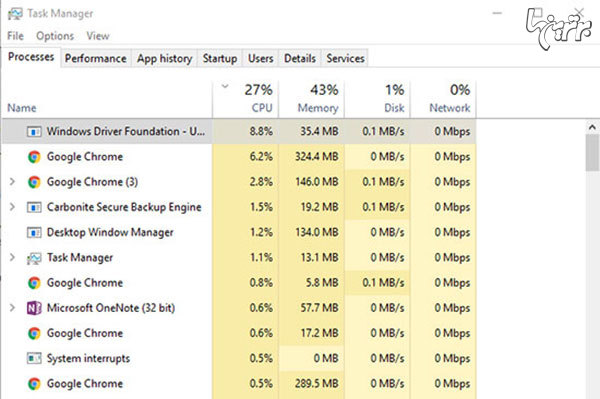Click the Microsoft OneNote icon
The height and width of the screenshot is (399, 600).
point(34,308)
